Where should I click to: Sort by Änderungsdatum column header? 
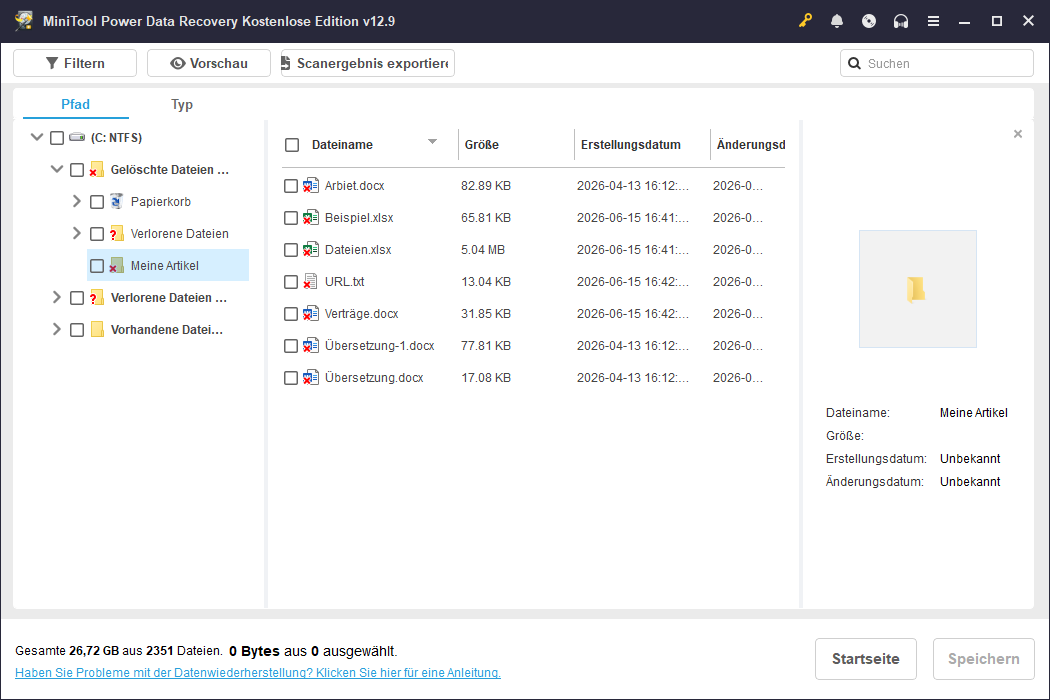[750, 145]
